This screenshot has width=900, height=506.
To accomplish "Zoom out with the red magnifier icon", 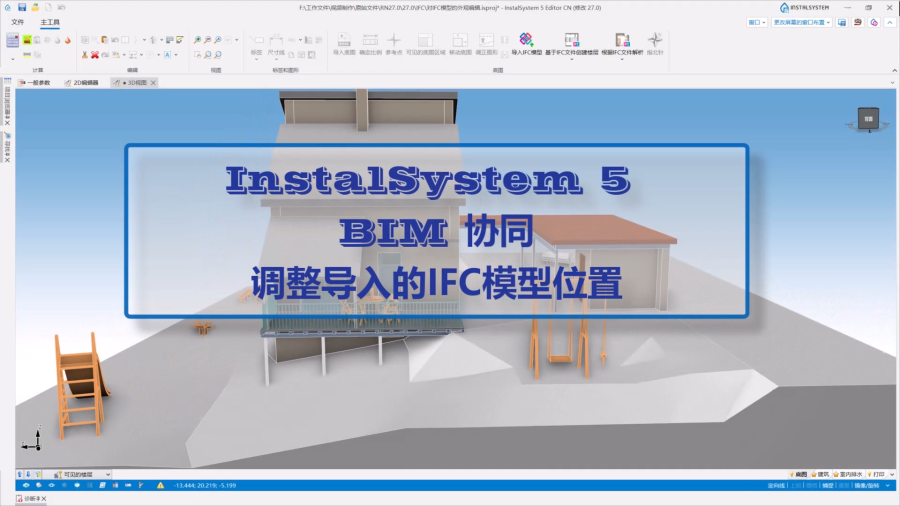I will [x=207, y=40].
